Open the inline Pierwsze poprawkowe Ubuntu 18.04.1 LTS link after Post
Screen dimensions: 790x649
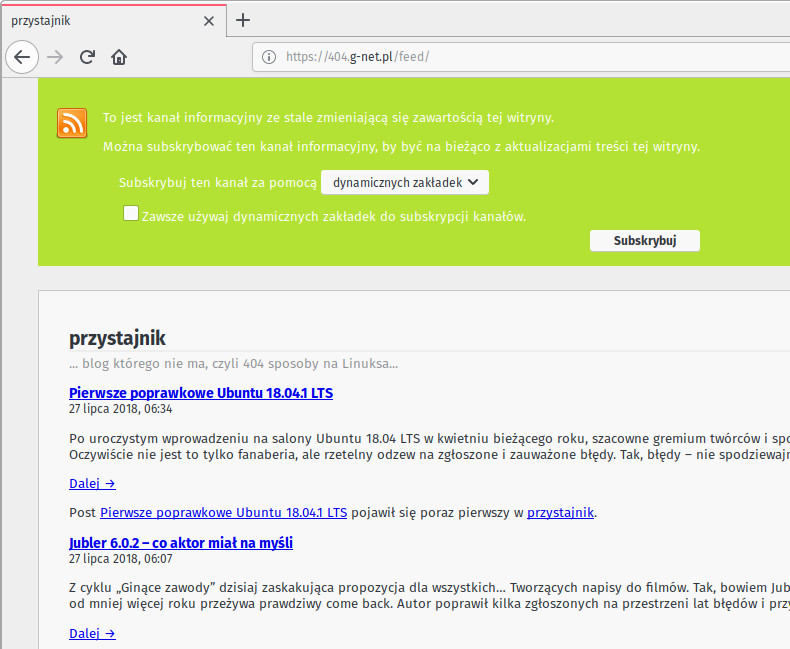pyautogui.click(x=224, y=512)
